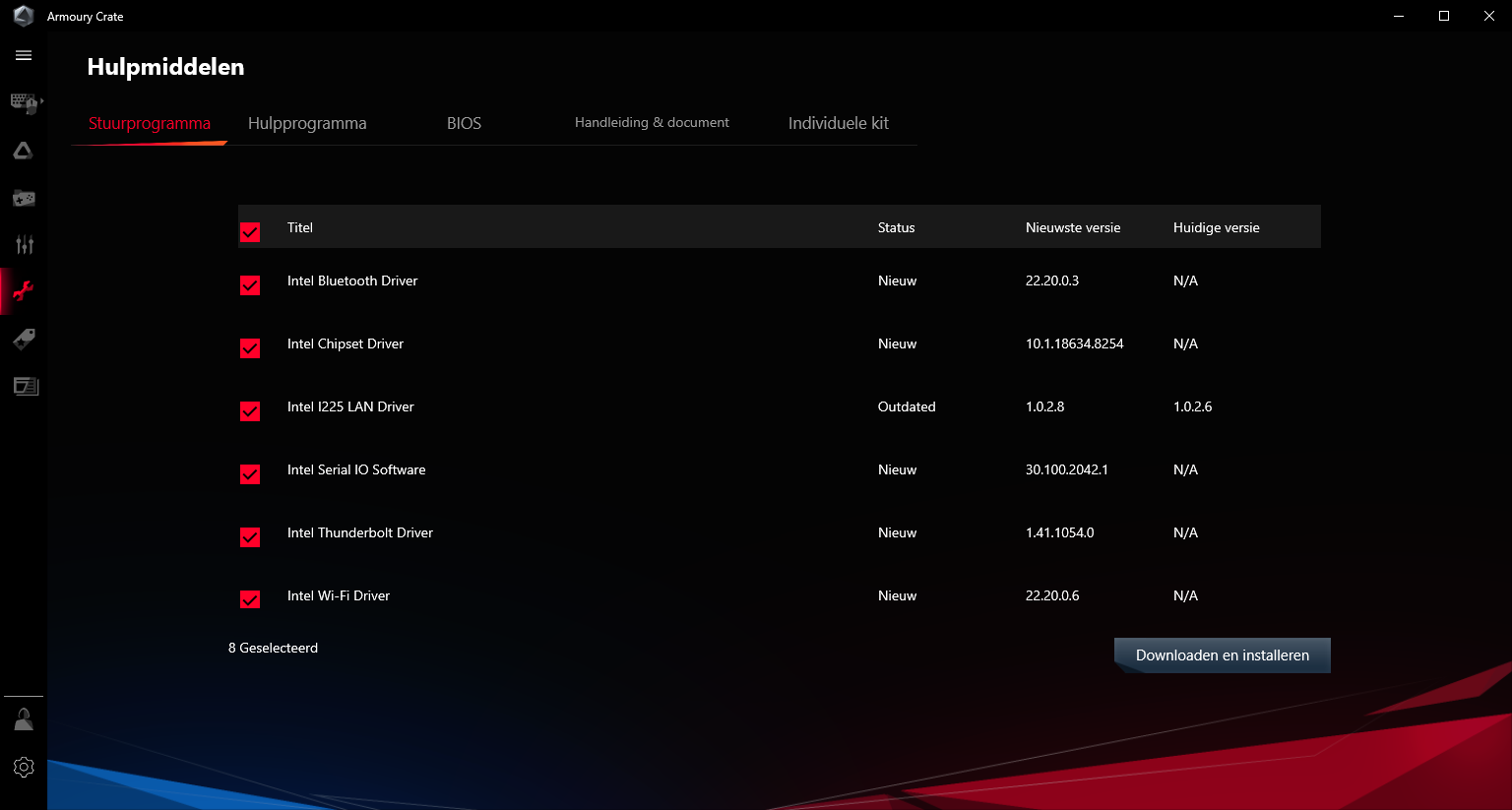The height and width of the screenshot is (810, 1512).
Task: Uncheck the Intel Wi-Fi Driver checkbox
Action: coord(250,599)
